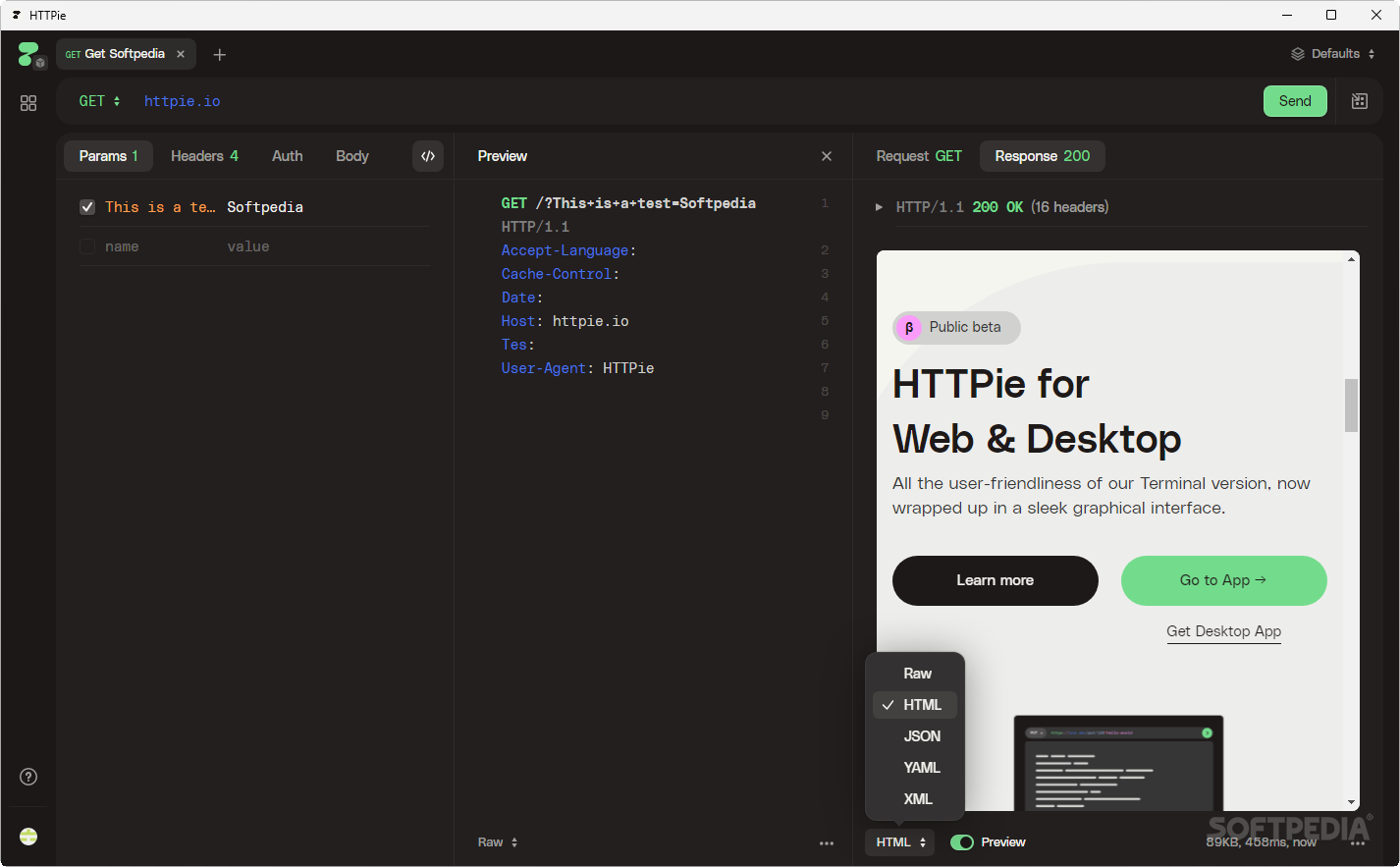Close the Preview panel
Viewport: 1400px width, 867px height.
pos(827,156)
